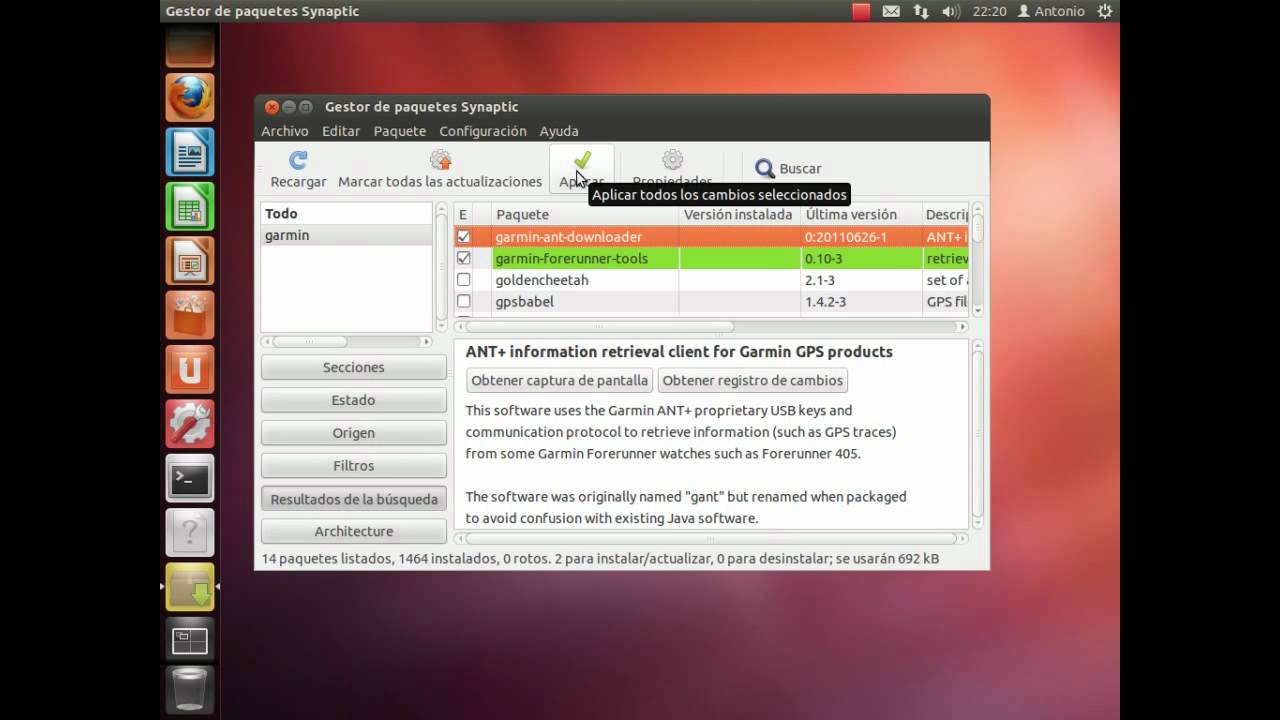Open the Archivo menu

(x=285, y=131)
